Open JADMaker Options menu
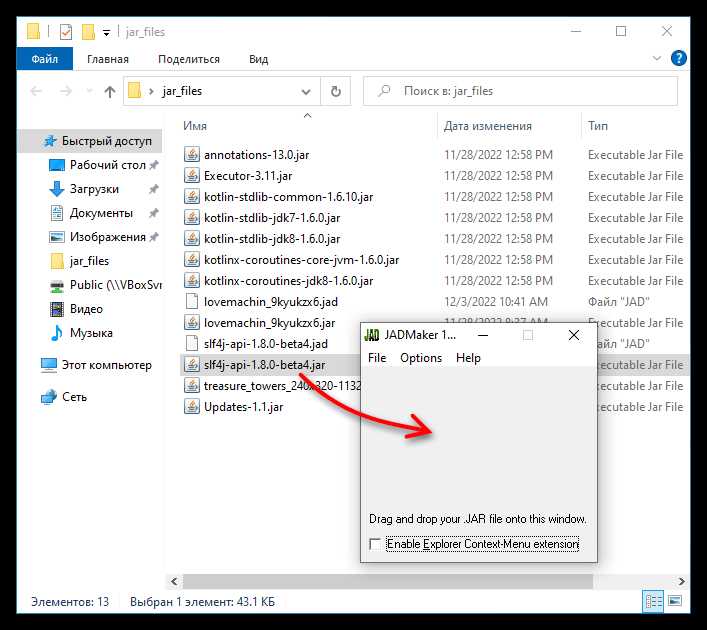 tap(421, 358)
